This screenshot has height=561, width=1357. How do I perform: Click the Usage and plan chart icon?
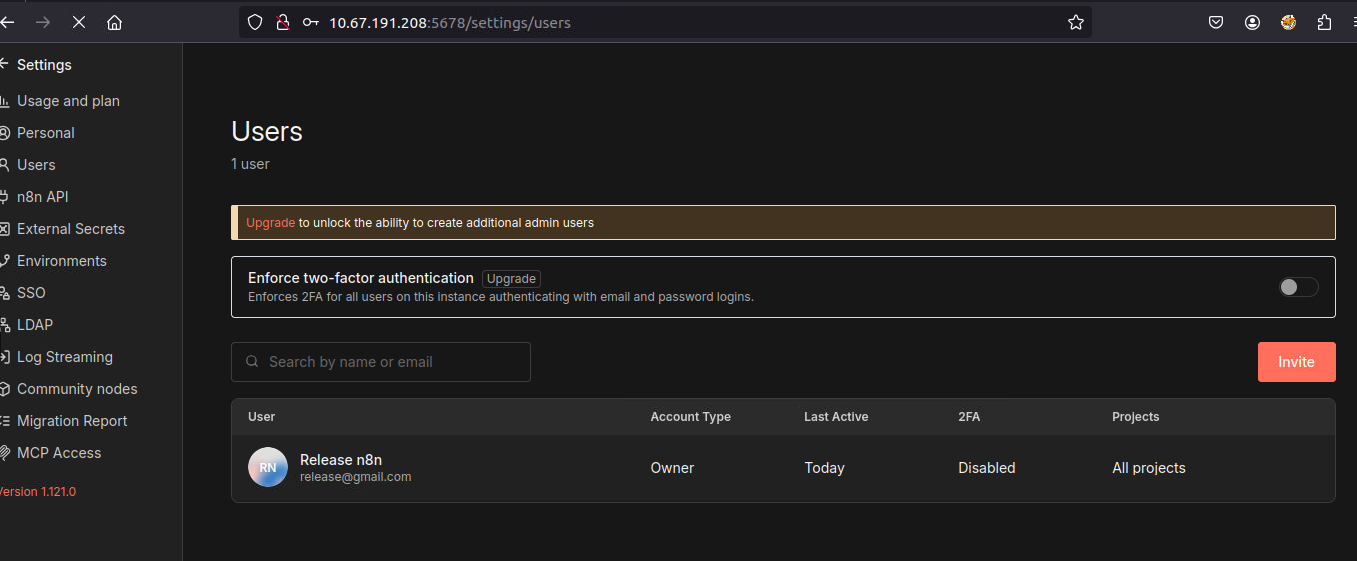click(4, 101)
